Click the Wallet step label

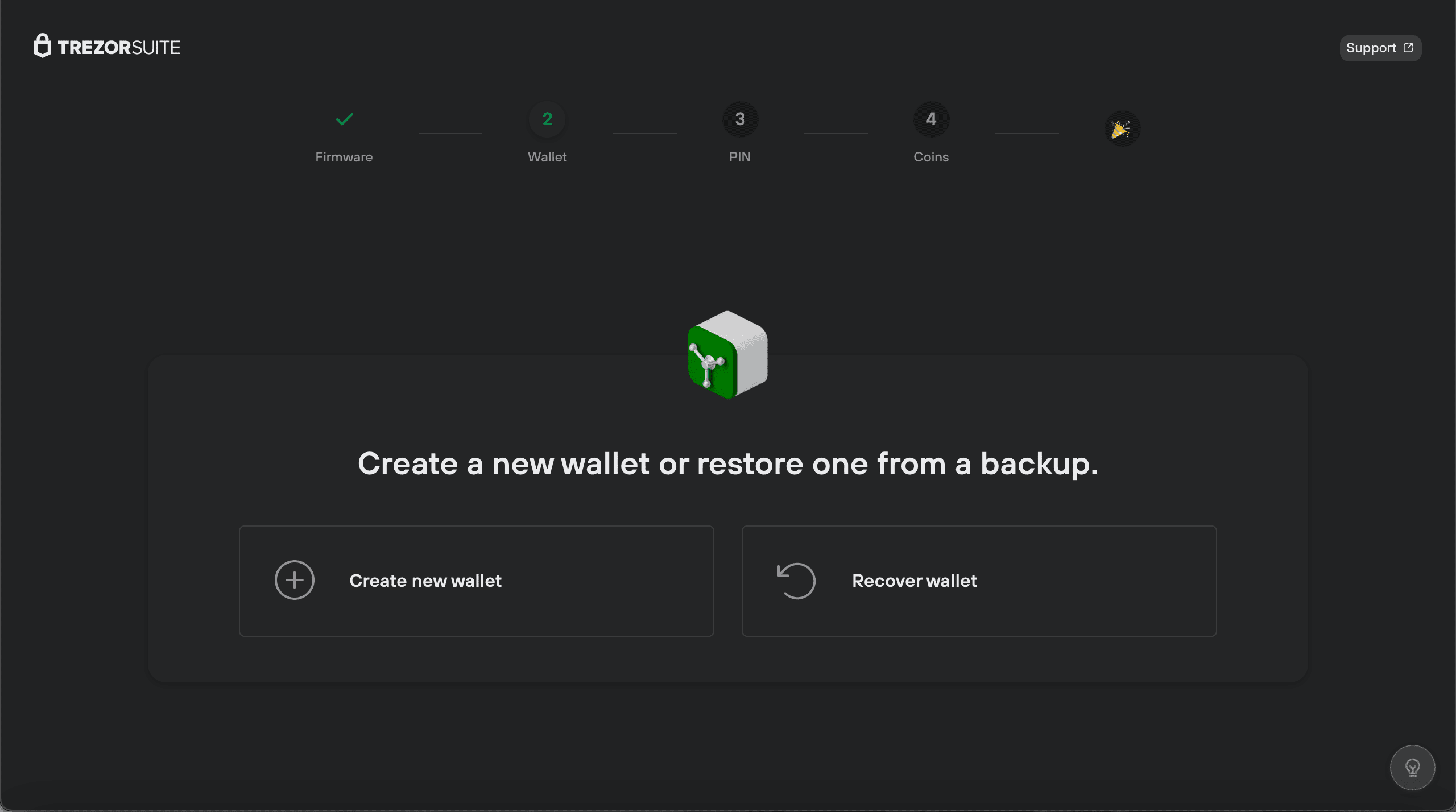pos(547,157)
